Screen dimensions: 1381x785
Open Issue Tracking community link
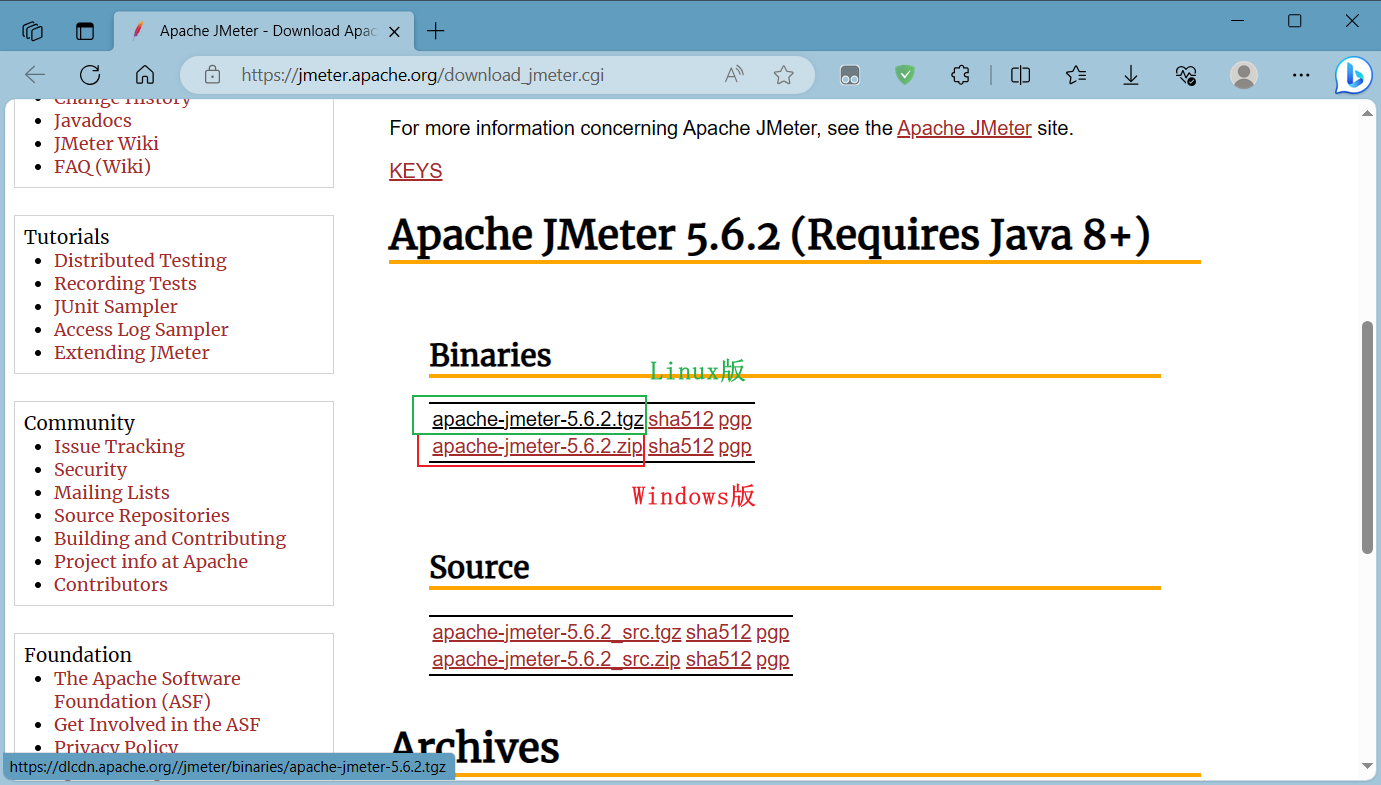pos(119,446)
